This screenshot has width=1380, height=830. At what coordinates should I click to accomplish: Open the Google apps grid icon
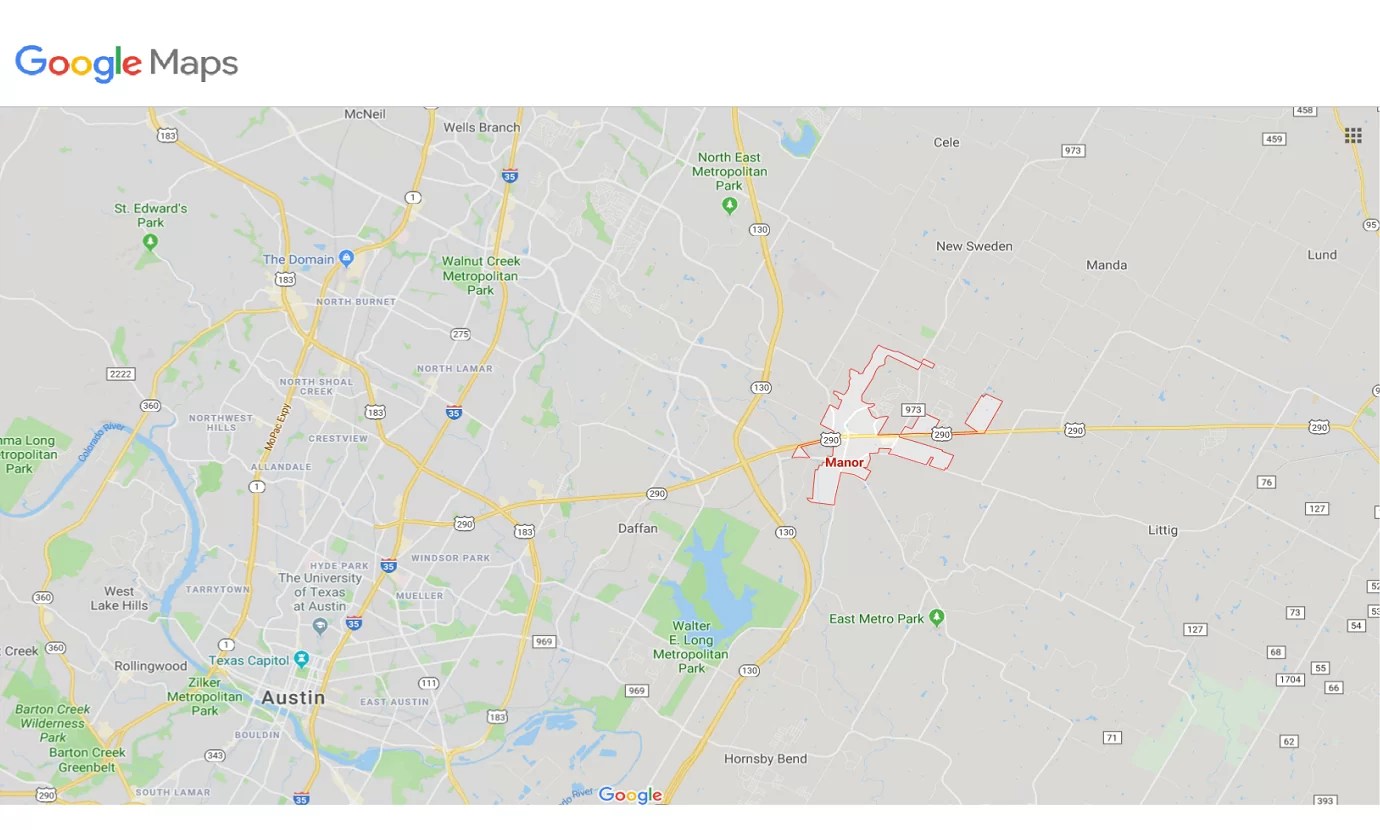pos(1353,135)
